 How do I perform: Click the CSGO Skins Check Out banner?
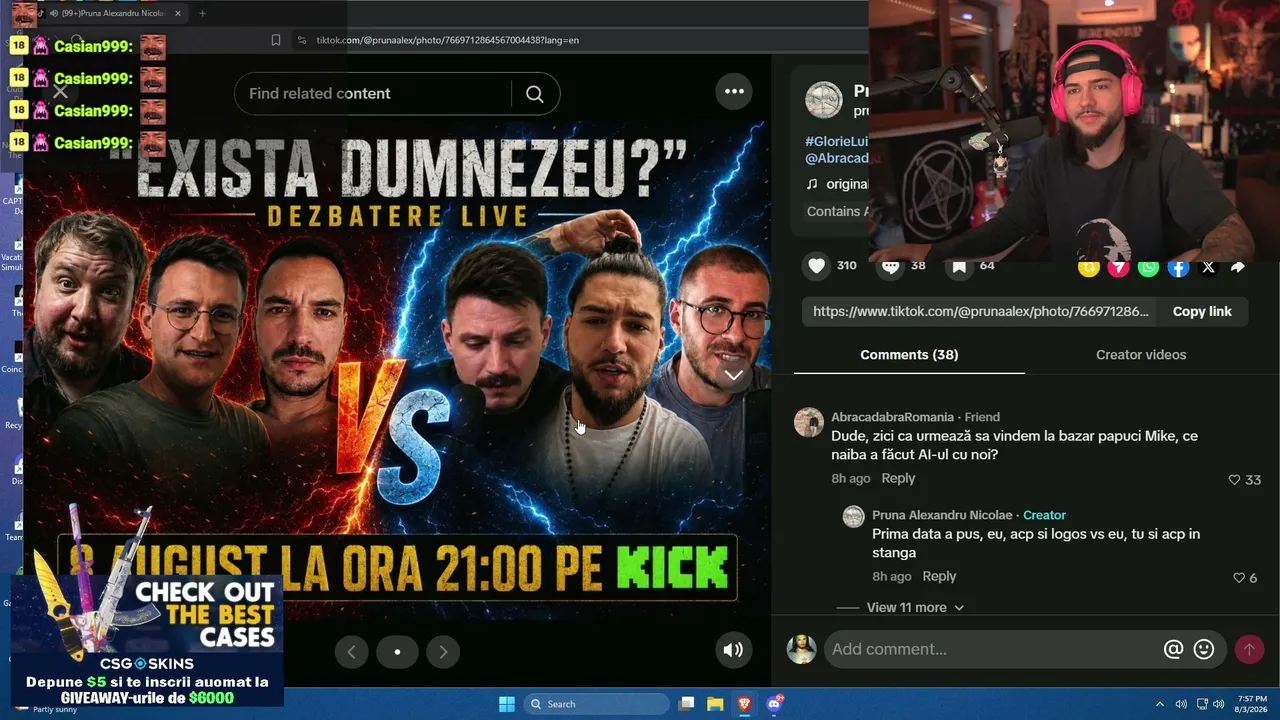click(x=149, y=641)
